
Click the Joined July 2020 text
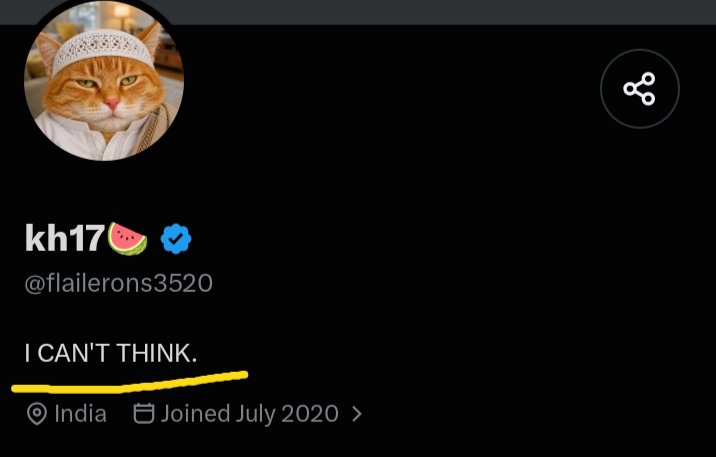[x=249, y=414]
